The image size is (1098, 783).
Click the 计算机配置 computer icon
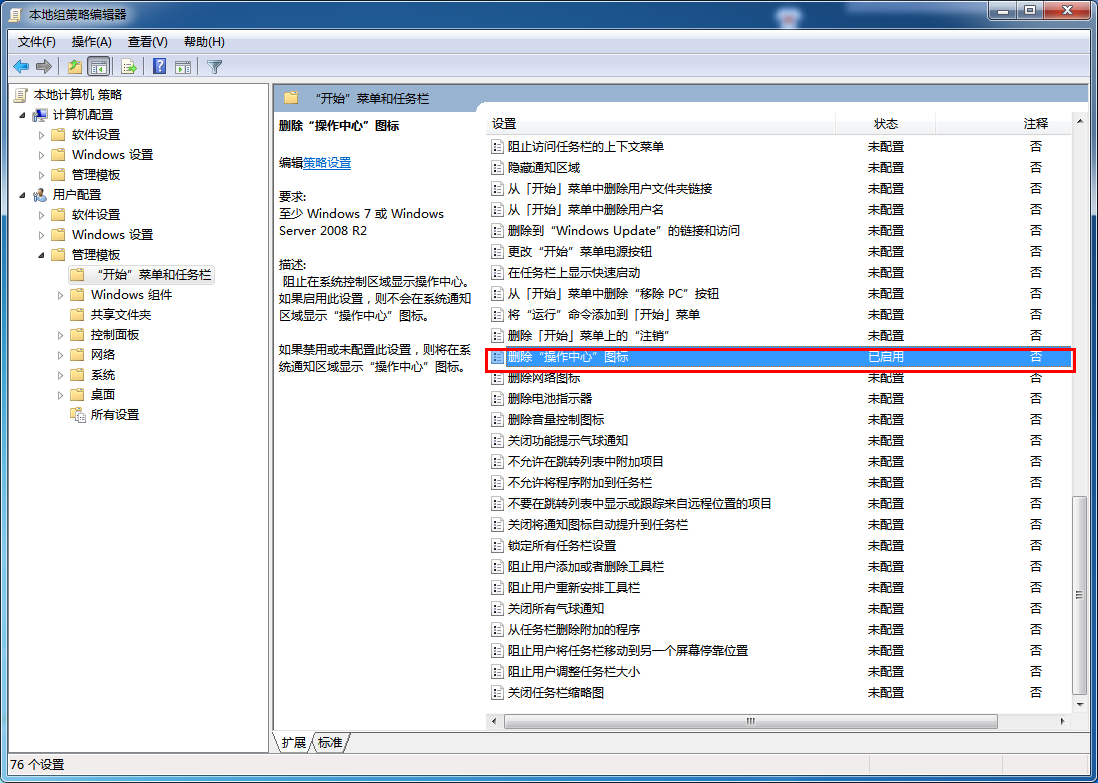coord(40,115)
